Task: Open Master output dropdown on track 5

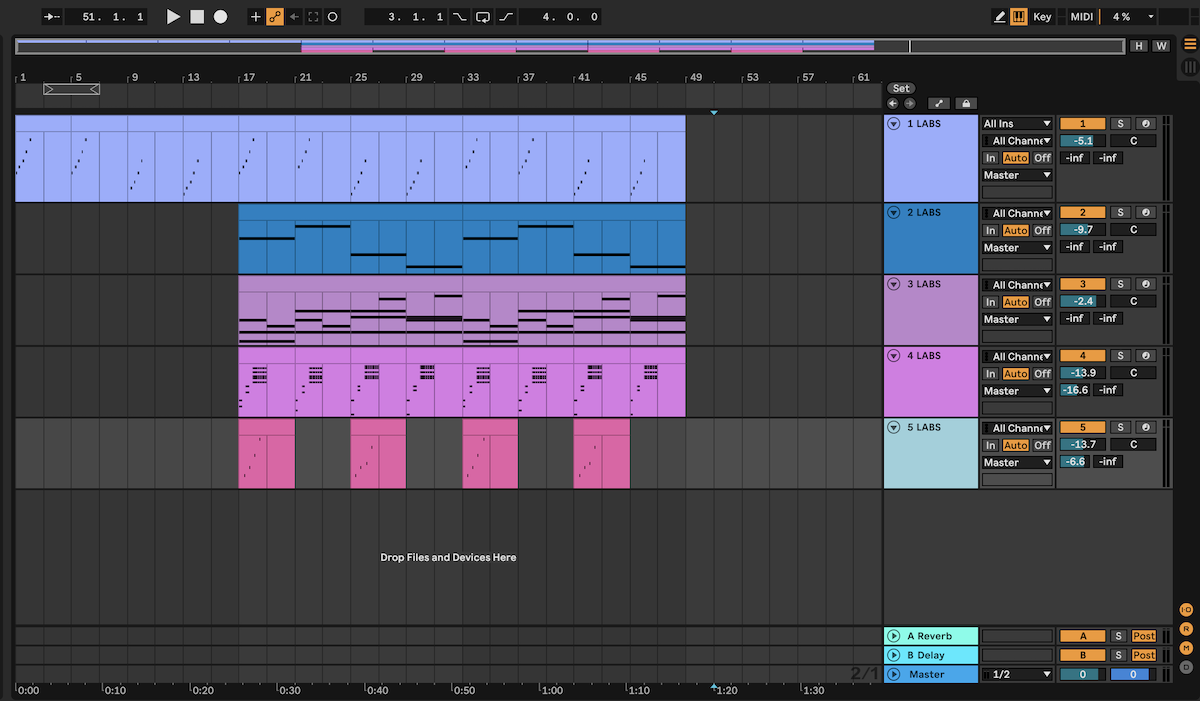Action: pos(1017,463)
